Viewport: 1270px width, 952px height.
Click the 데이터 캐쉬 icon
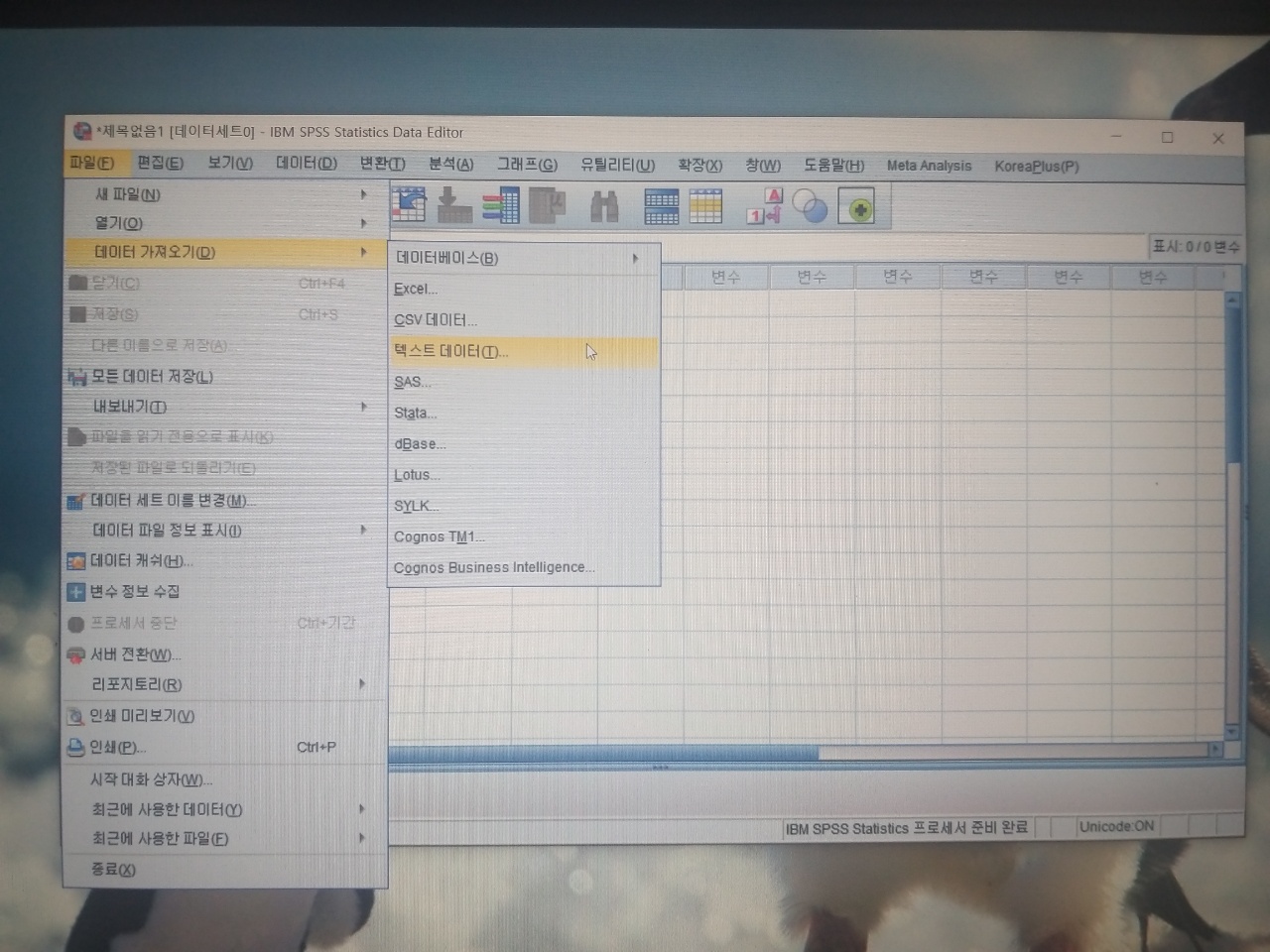coord(75,561)
